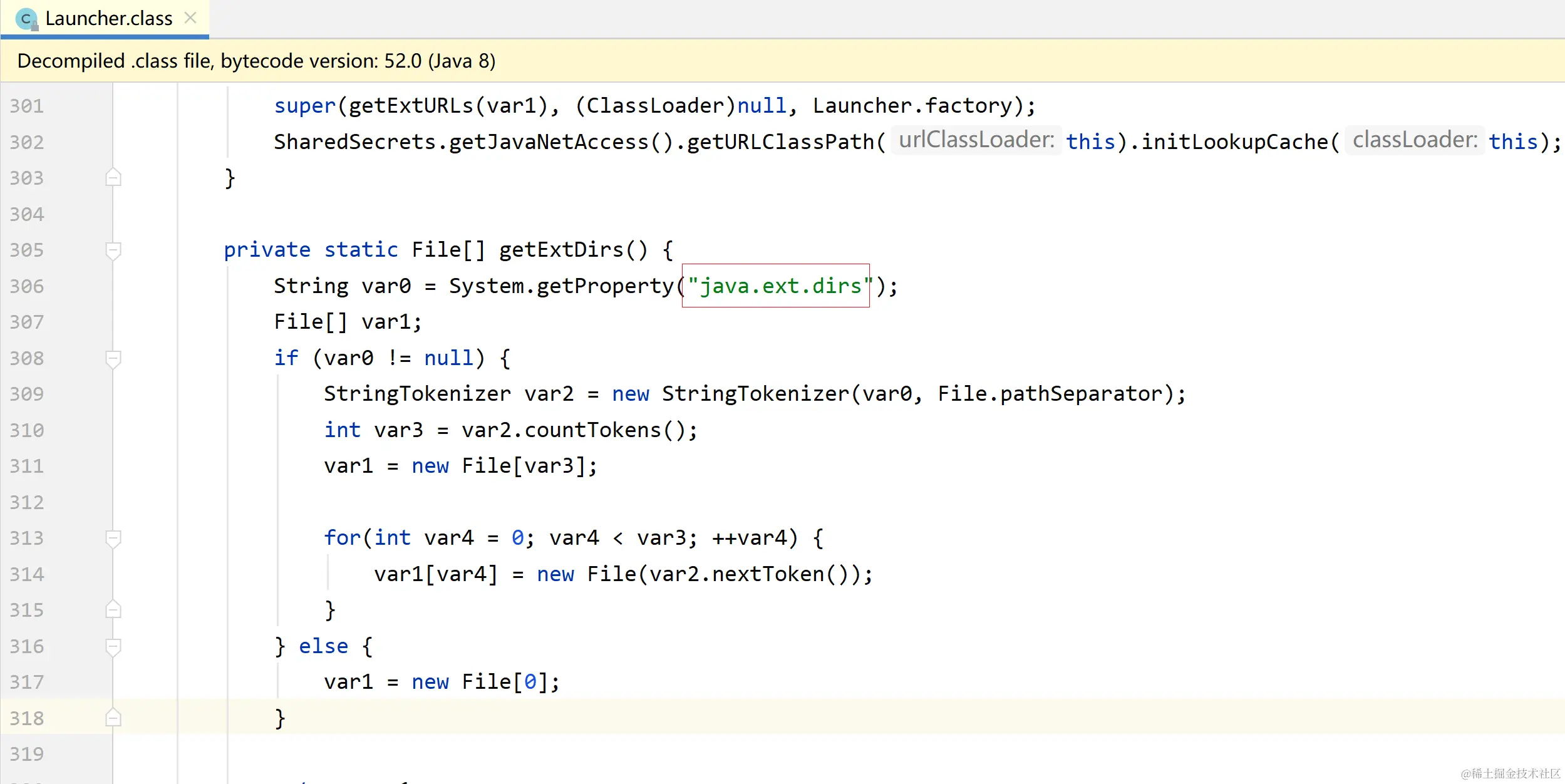Click line number 312 in the gutter
The width and height of the screenshot is (1565, 784).
27,503
